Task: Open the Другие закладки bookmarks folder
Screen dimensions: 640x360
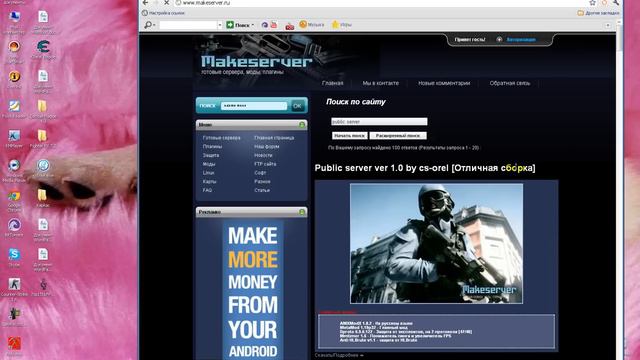Action: pos(598,13)
